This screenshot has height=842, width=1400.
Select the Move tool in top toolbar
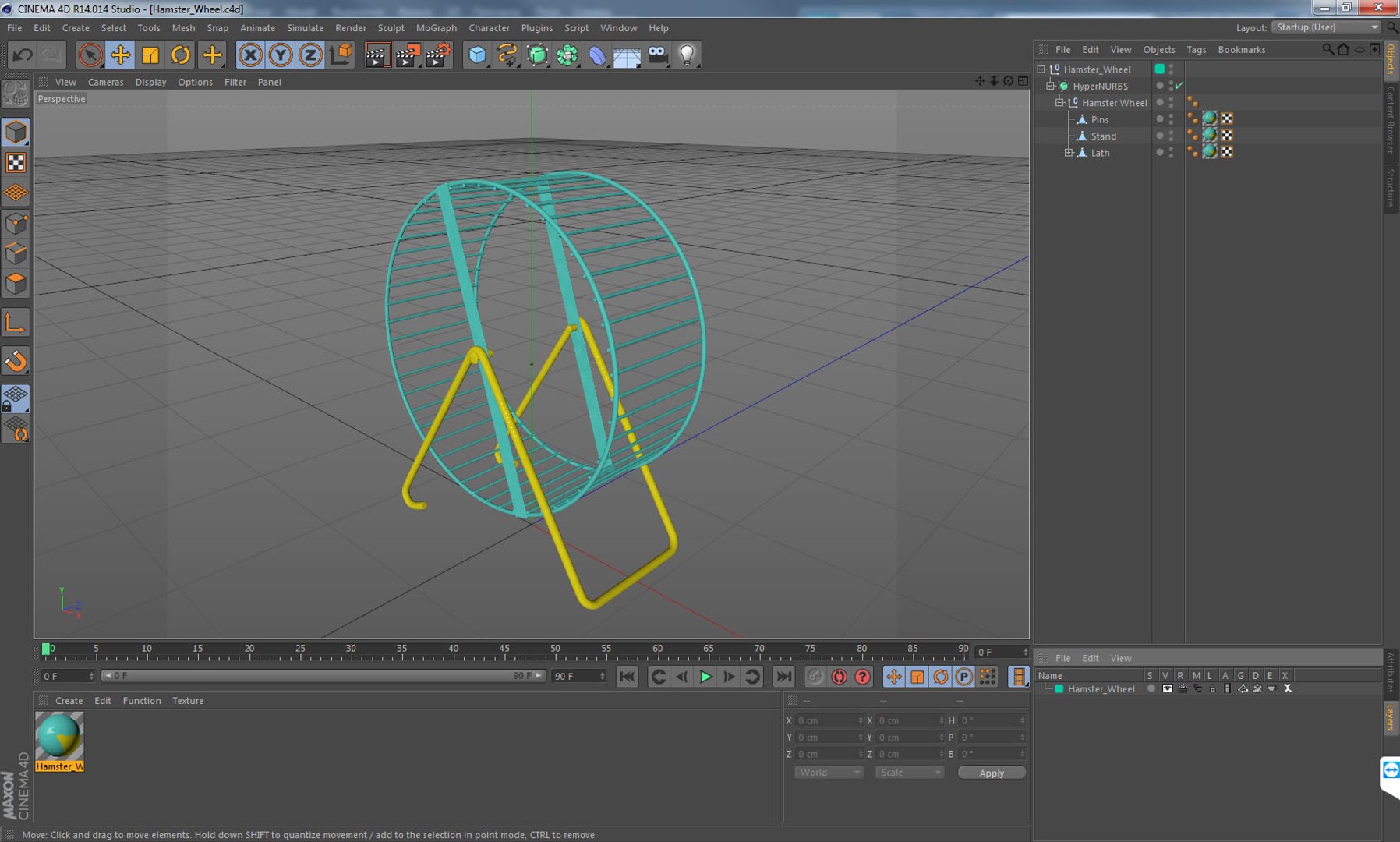120,55
